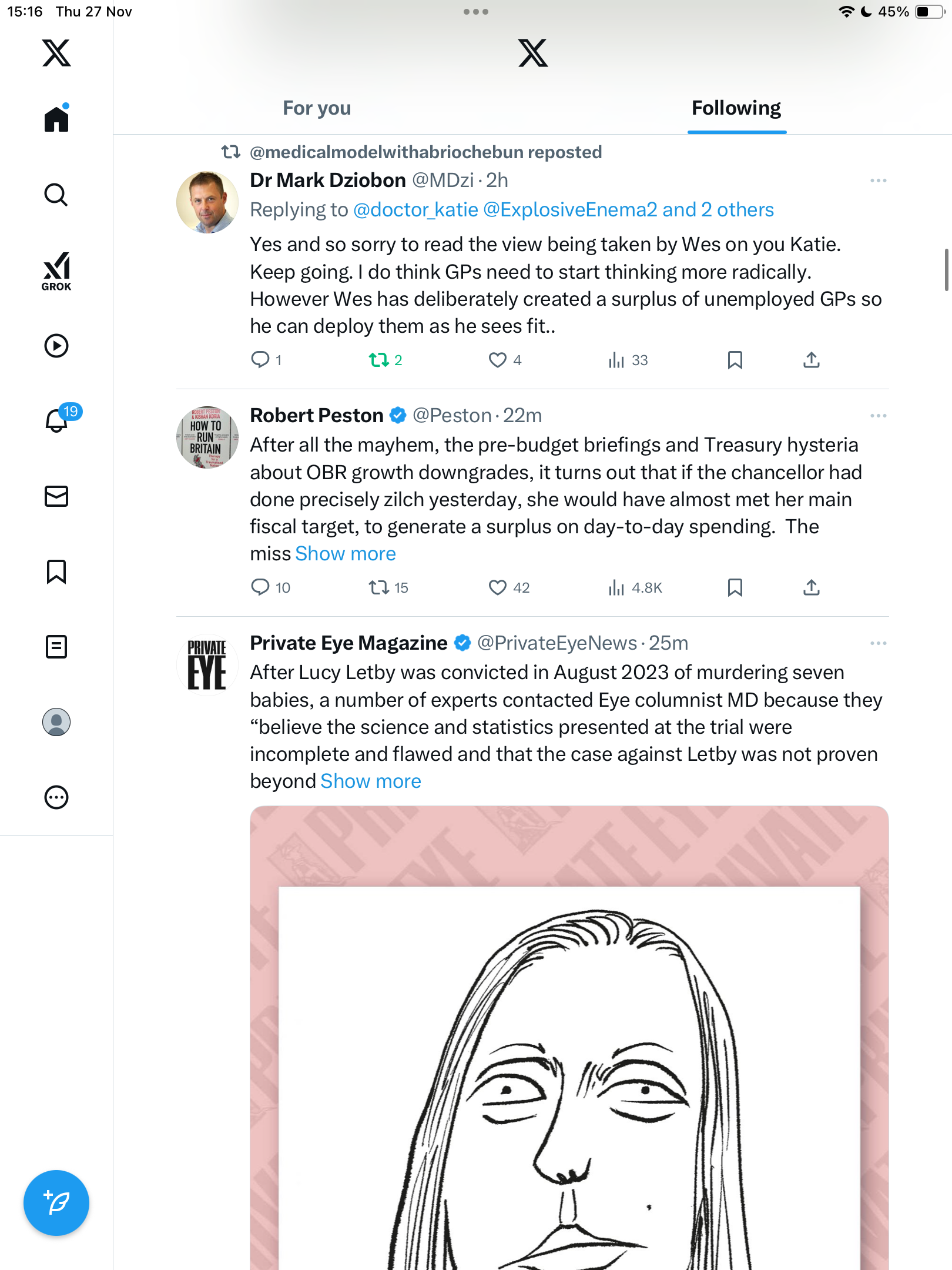The width and height of the screenshot is (952, 1270).
Task: Select the Following tab
Action: (x=736, y=108)
